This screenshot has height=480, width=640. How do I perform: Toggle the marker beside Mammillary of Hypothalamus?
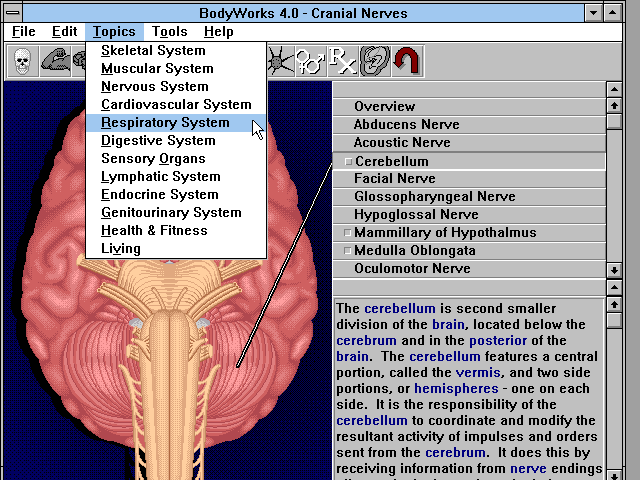[x=348, y=233]
